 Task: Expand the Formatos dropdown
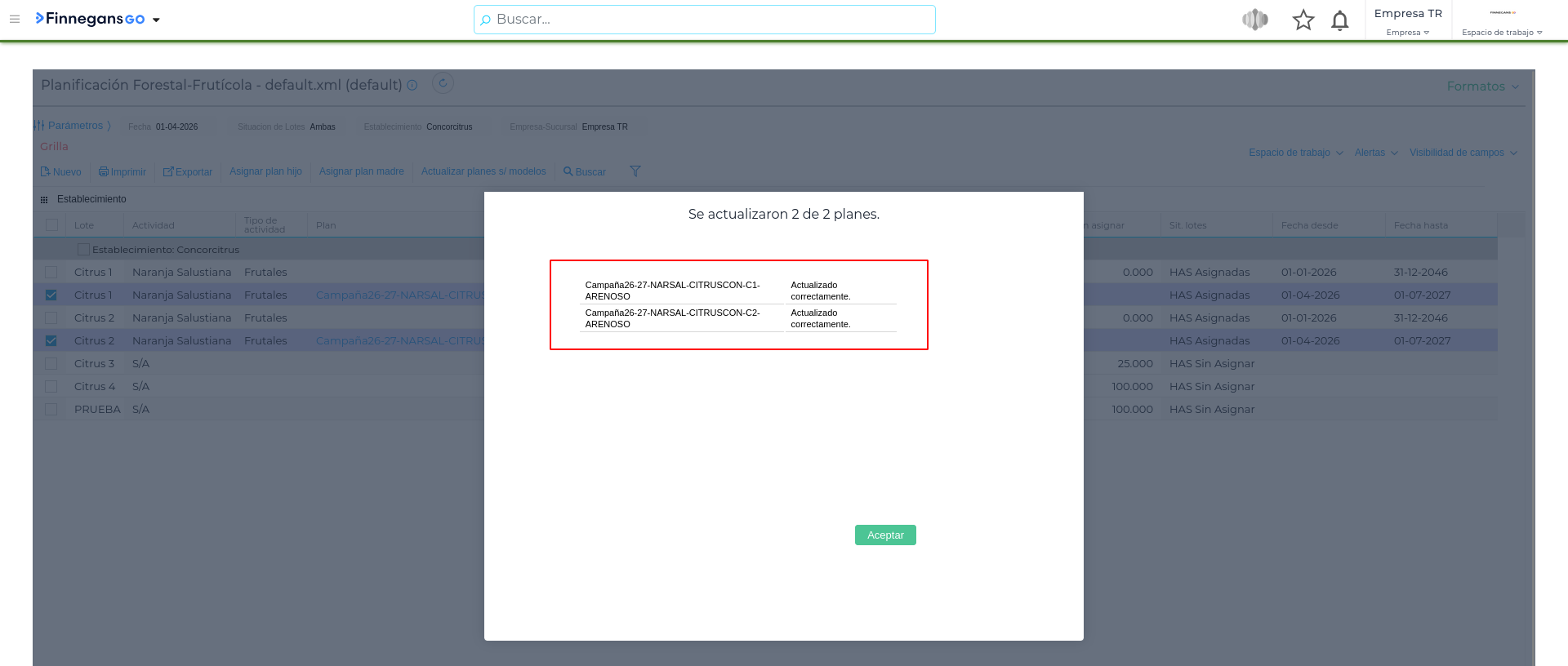click(x=1482, y=87)
